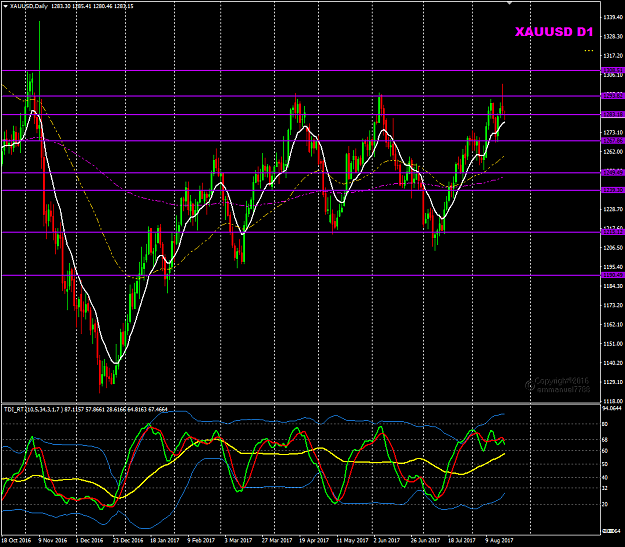The width and height of the screenshot is (625, 547).
Task: Click the 23 Dec 2016 date label
Action: click(x=127, y=541)
